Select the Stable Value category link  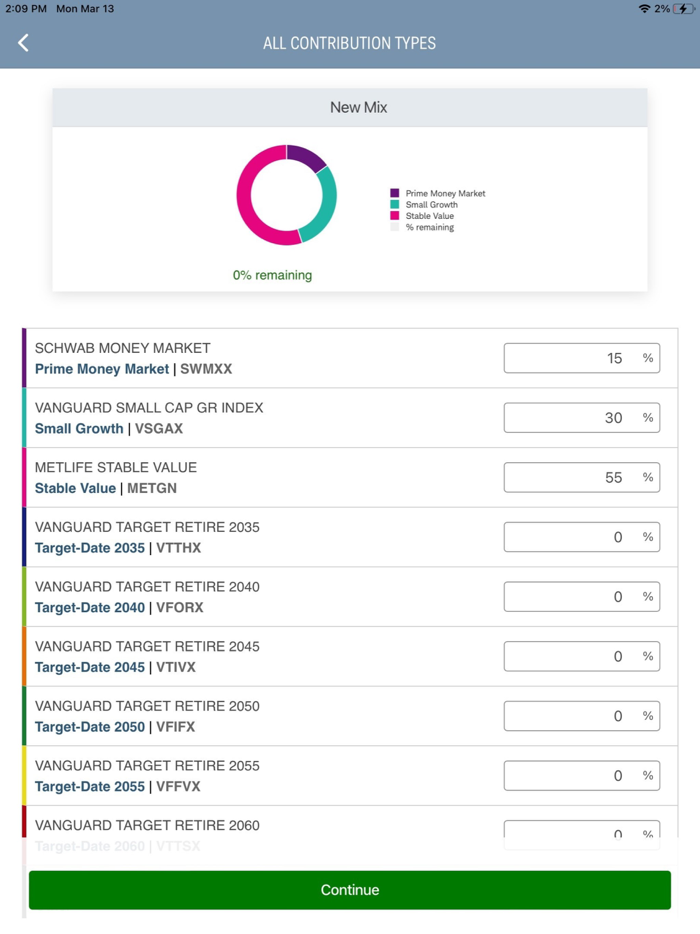click(75, 488)
